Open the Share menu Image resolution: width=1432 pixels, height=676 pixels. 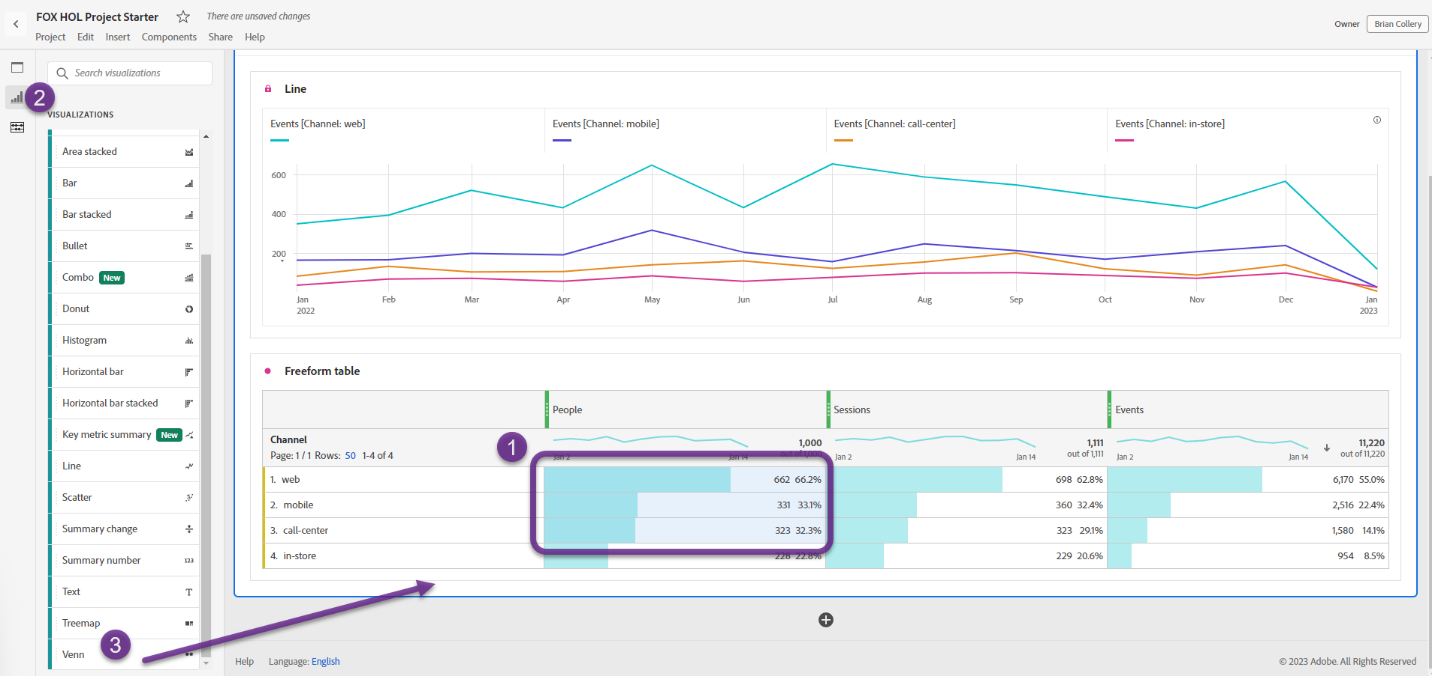(x=220, y=37)
